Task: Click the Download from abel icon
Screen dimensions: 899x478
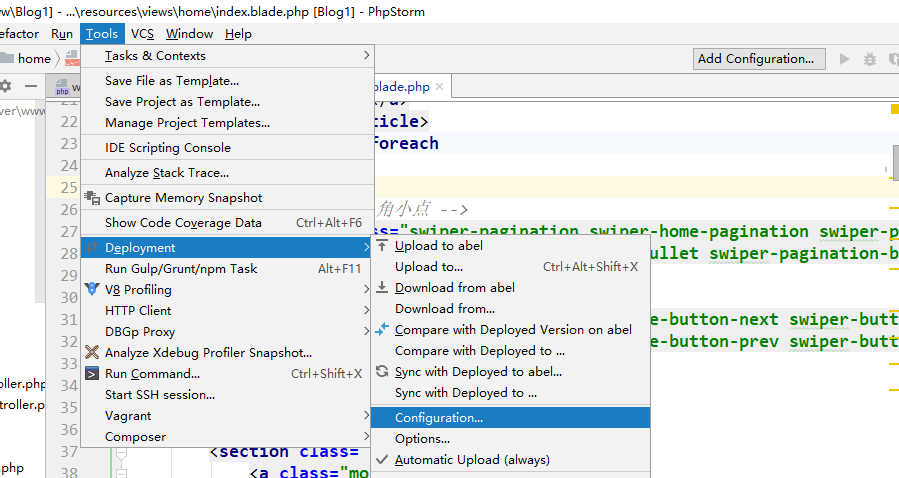Action: [382, 287]
